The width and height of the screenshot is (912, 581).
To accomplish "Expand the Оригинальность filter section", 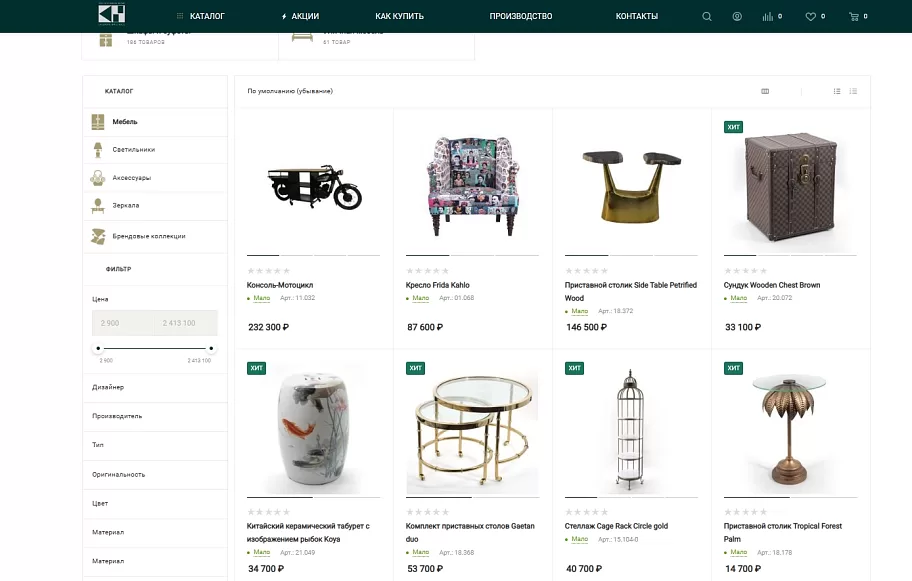I will 155,475.
